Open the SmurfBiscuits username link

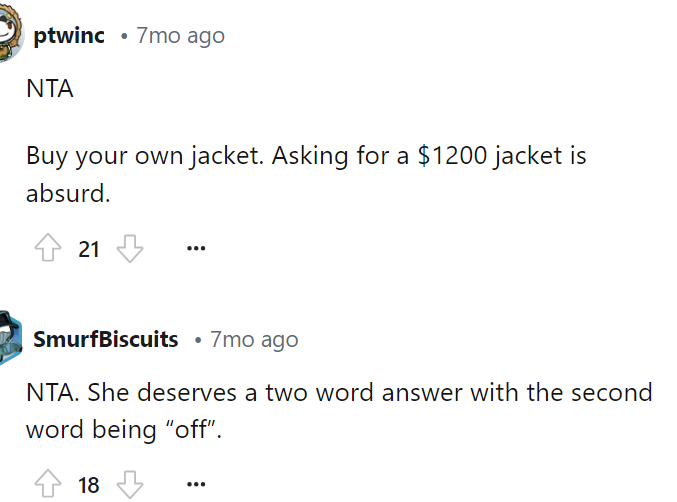point(106,339)
